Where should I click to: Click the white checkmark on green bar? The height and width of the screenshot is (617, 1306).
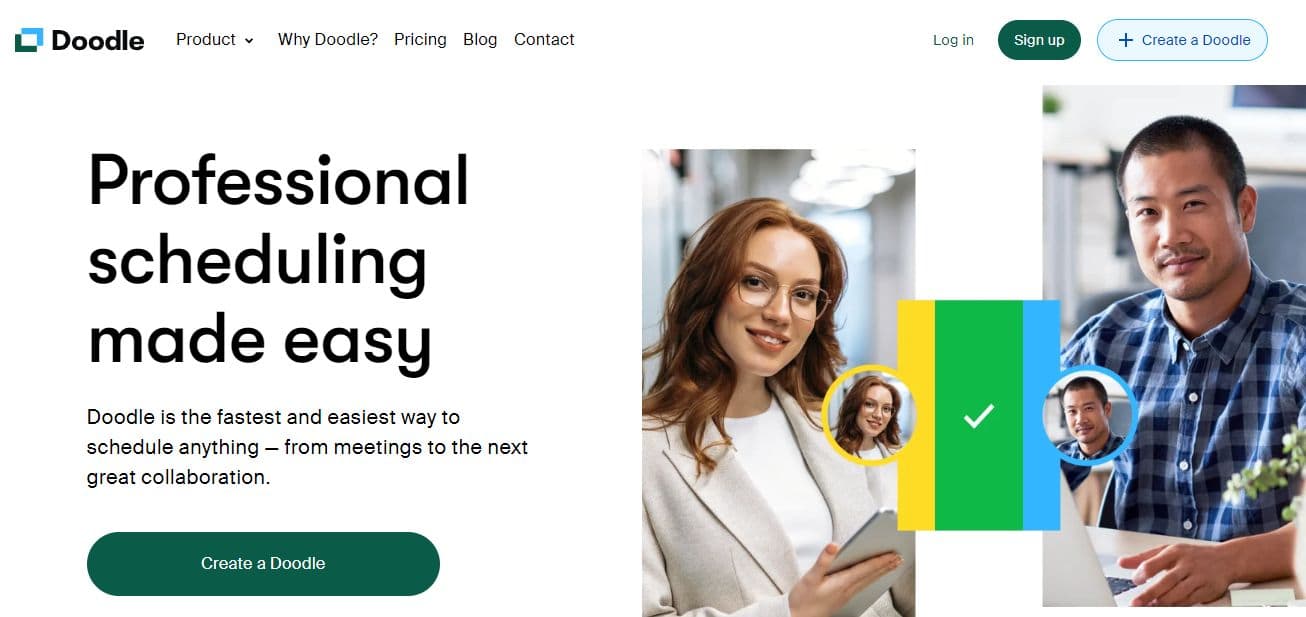(x=978, y=416)
